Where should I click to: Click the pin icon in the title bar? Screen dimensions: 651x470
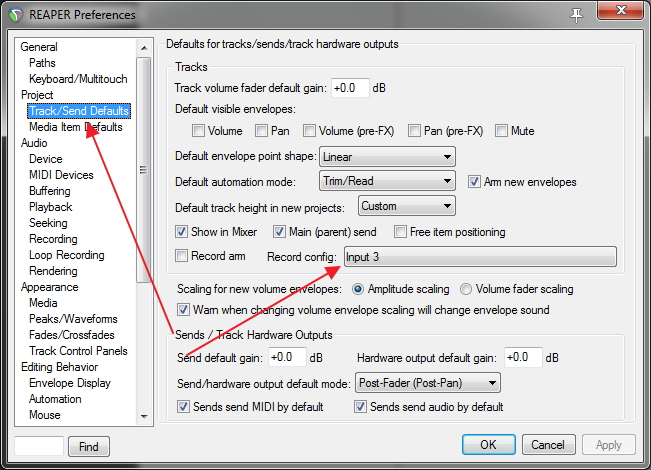(x=576, y=15)
